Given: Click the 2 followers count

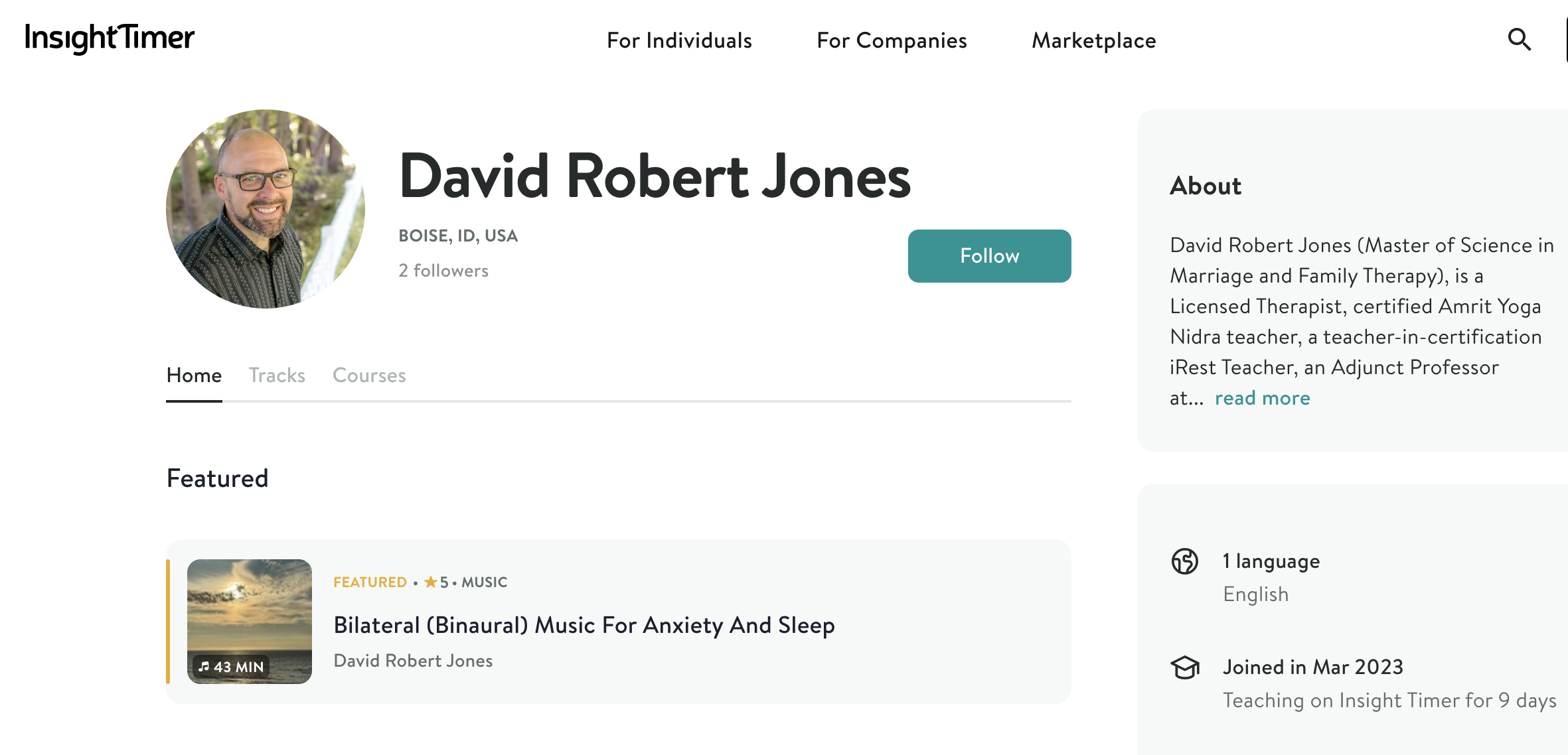Looking at the screenshot, I should tap(443, 271).
